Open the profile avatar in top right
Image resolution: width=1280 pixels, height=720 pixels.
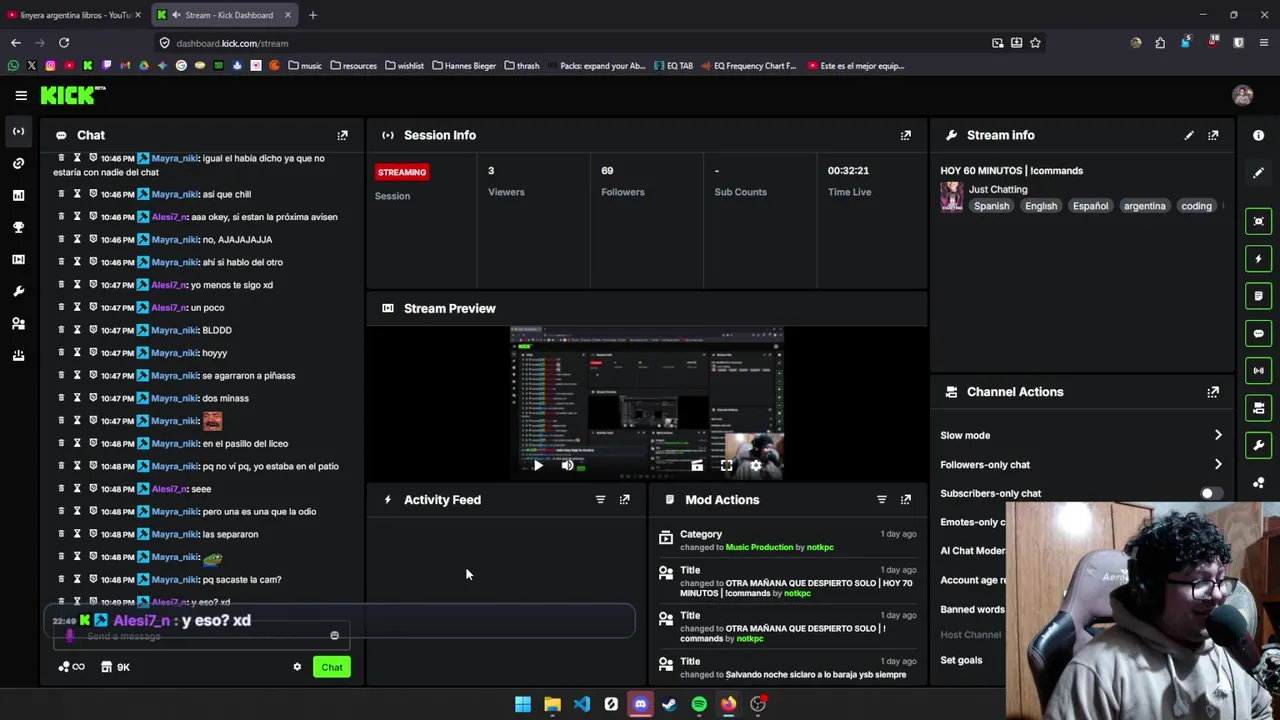click(1243, 95)
